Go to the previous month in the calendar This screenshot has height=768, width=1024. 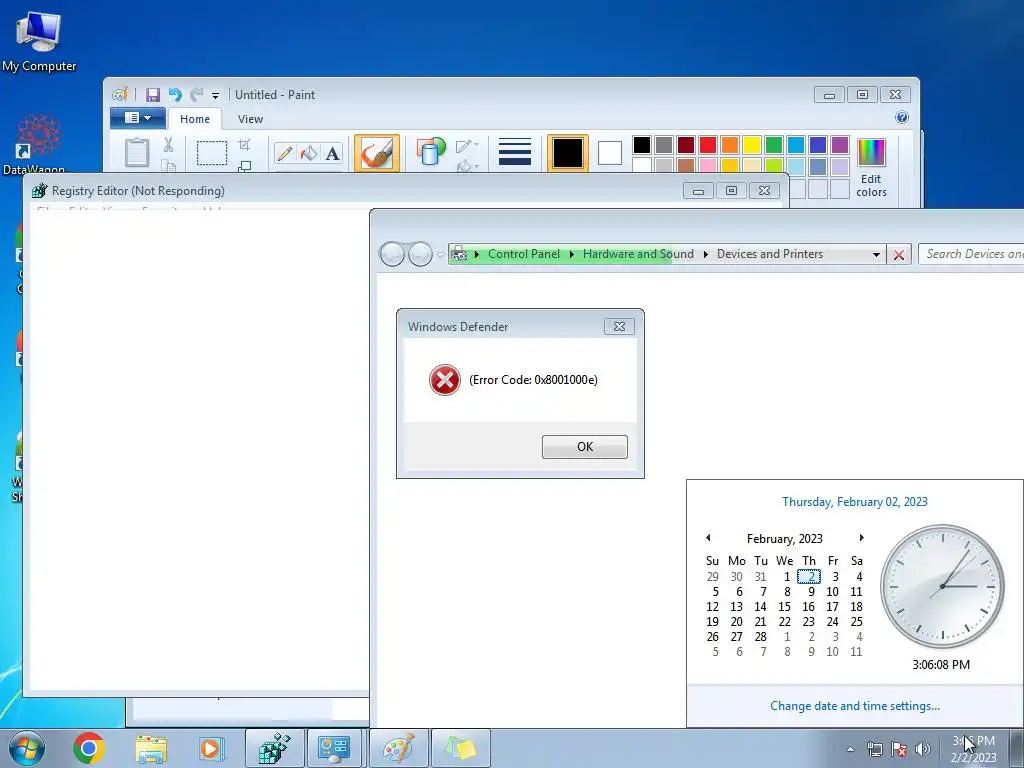click(708, 538)
